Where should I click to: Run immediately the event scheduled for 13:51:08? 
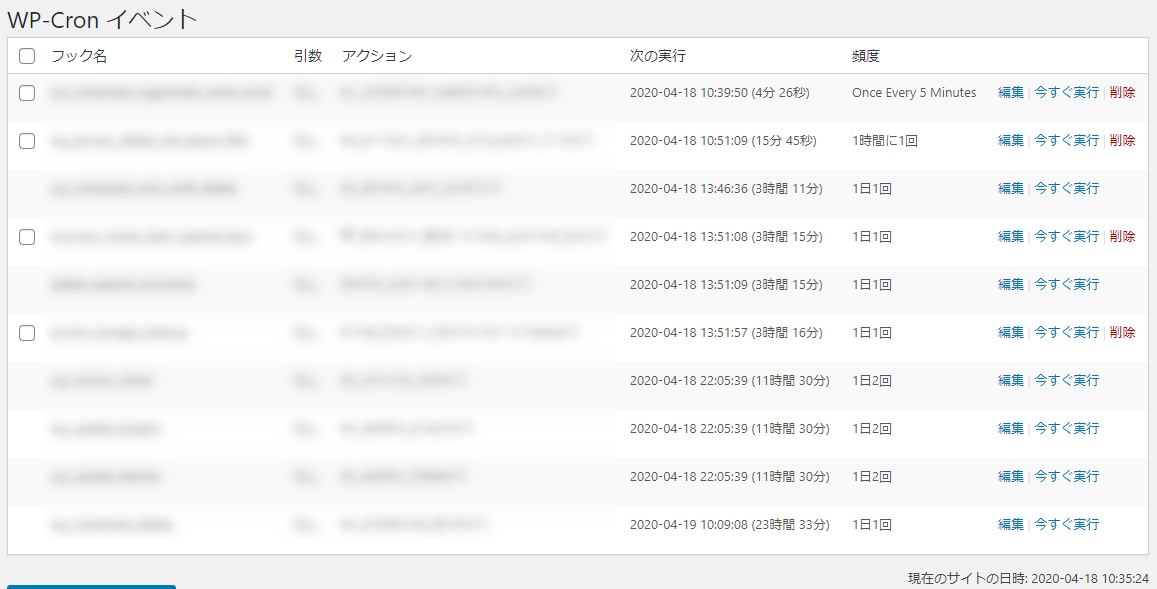point(1066,237)
